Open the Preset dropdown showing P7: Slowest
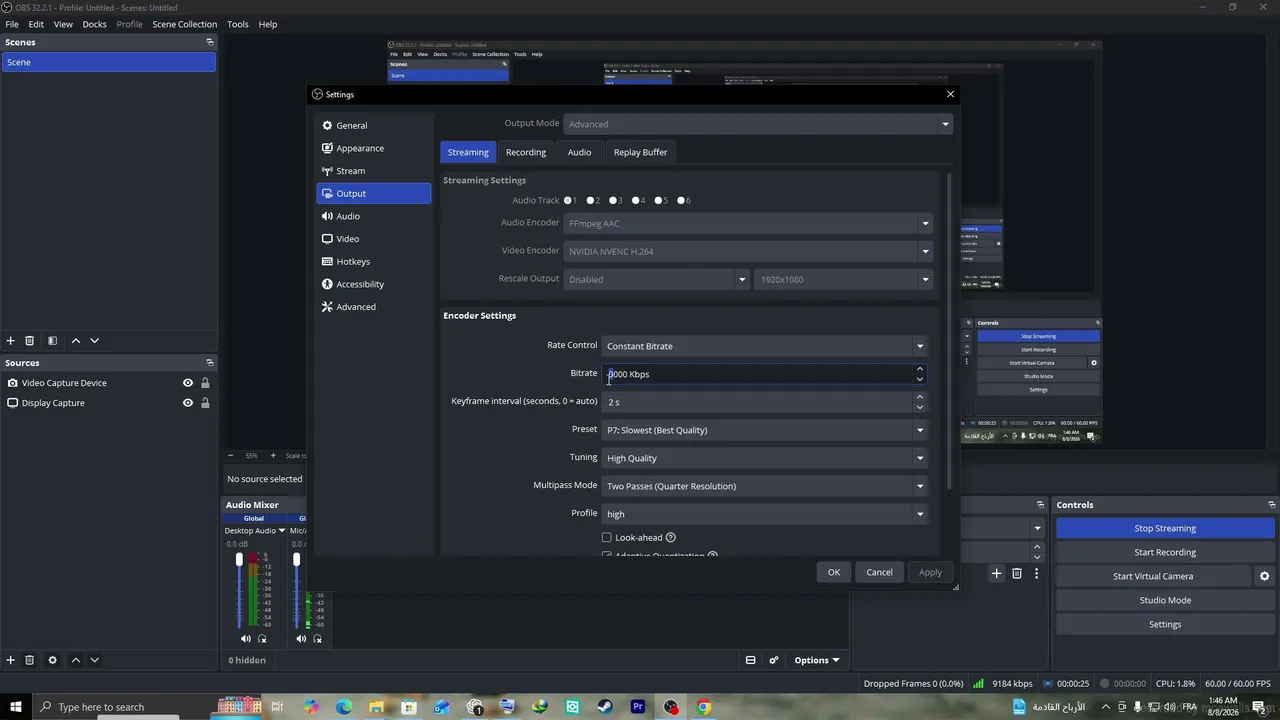The image size is (1280, 720). point(765,430)
